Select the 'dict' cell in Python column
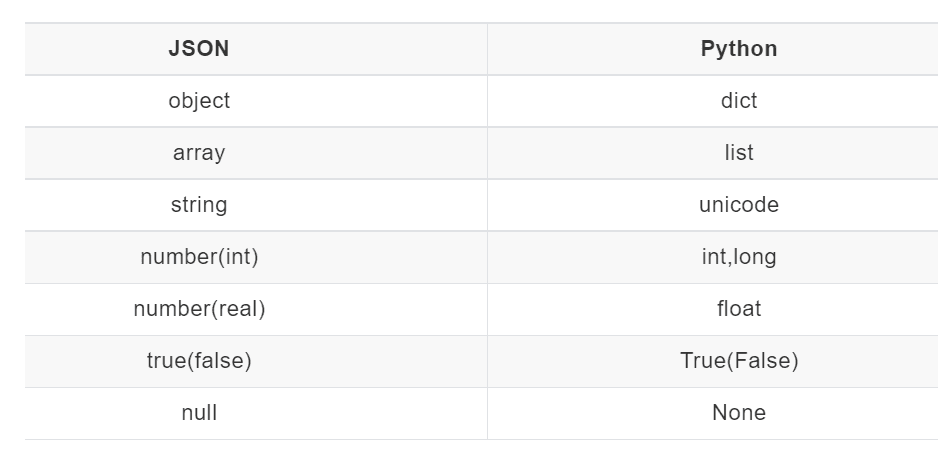 (x=739, y=101)
